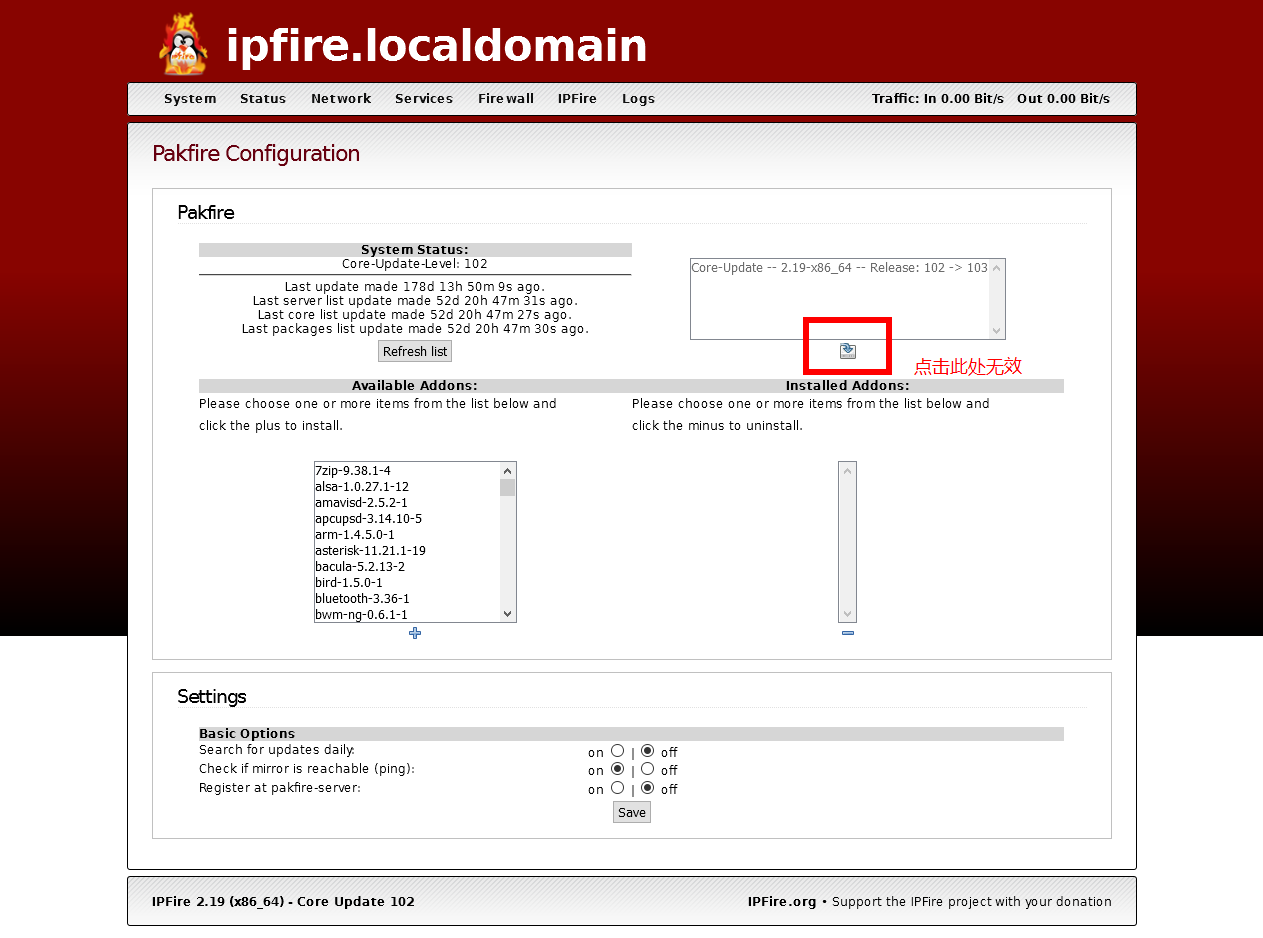Click the Save settings button
Screen dimensions: 1263x938
tap(632, 812)
